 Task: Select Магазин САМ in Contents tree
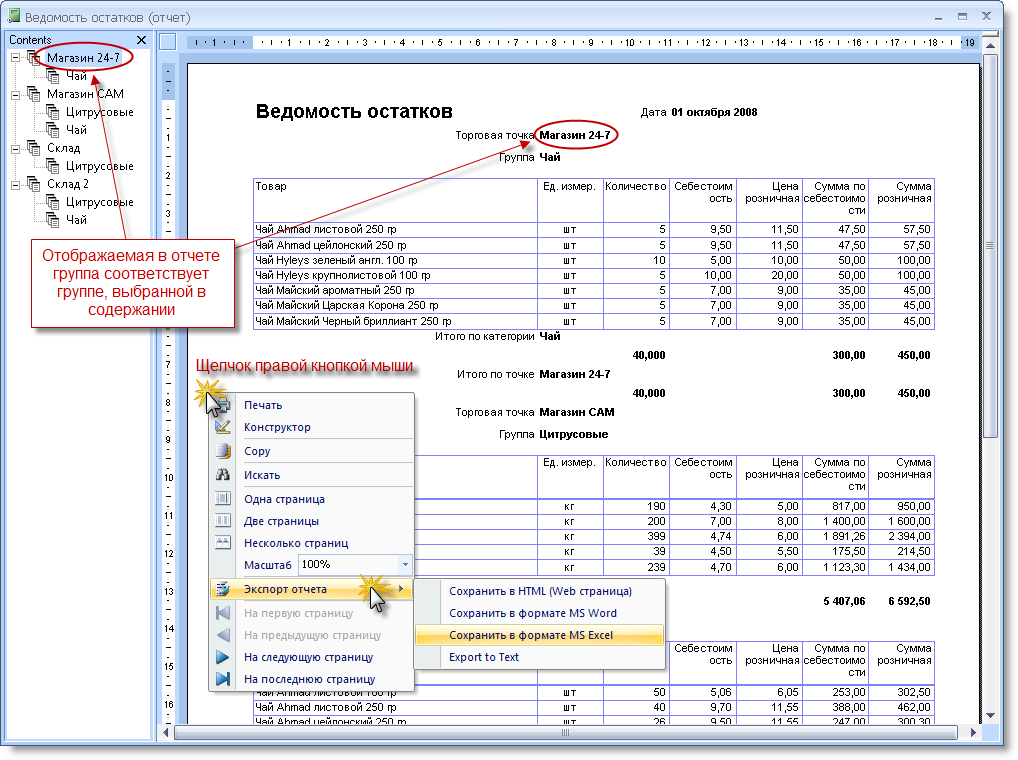click(85, 94)
